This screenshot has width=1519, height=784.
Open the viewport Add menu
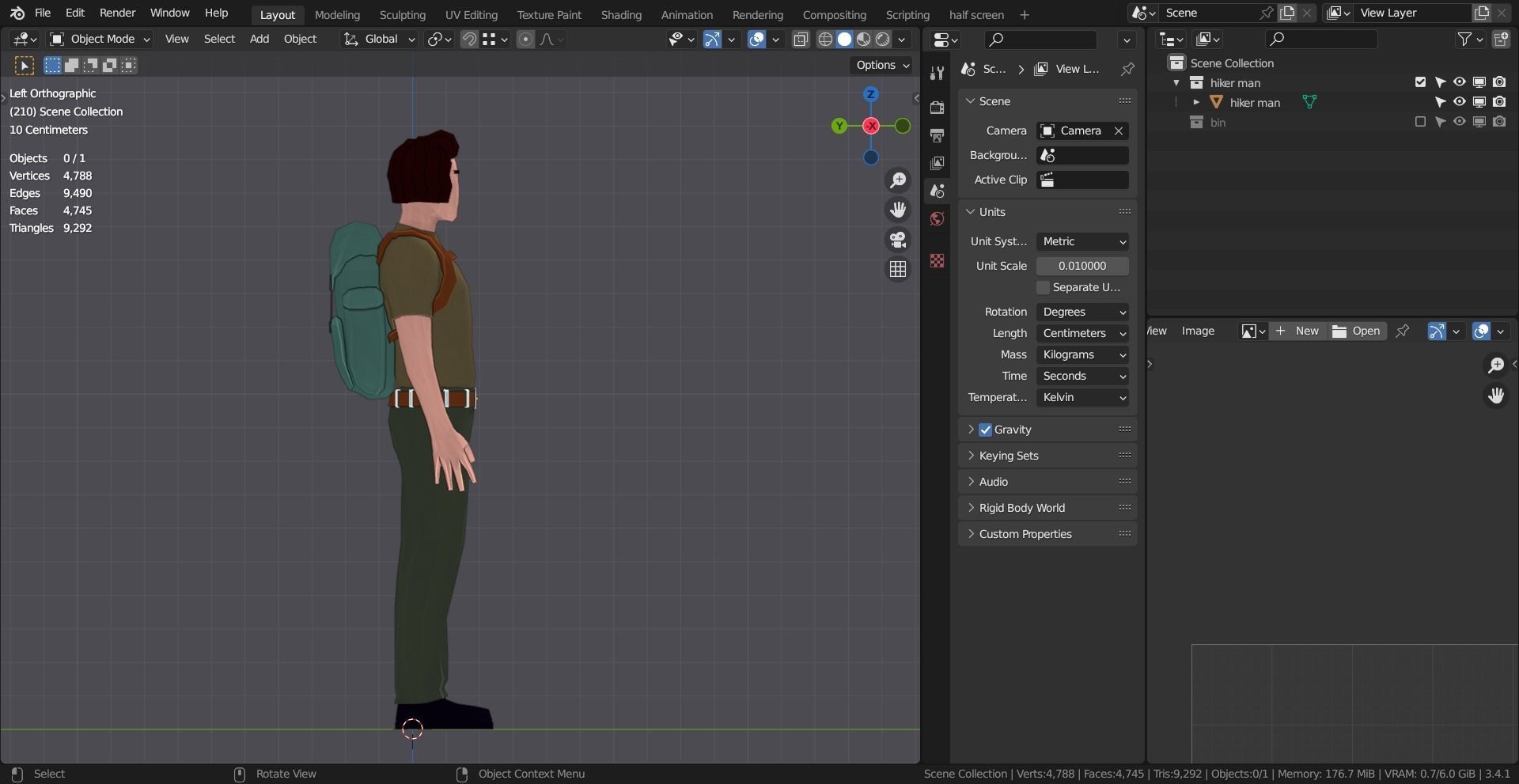259,39
